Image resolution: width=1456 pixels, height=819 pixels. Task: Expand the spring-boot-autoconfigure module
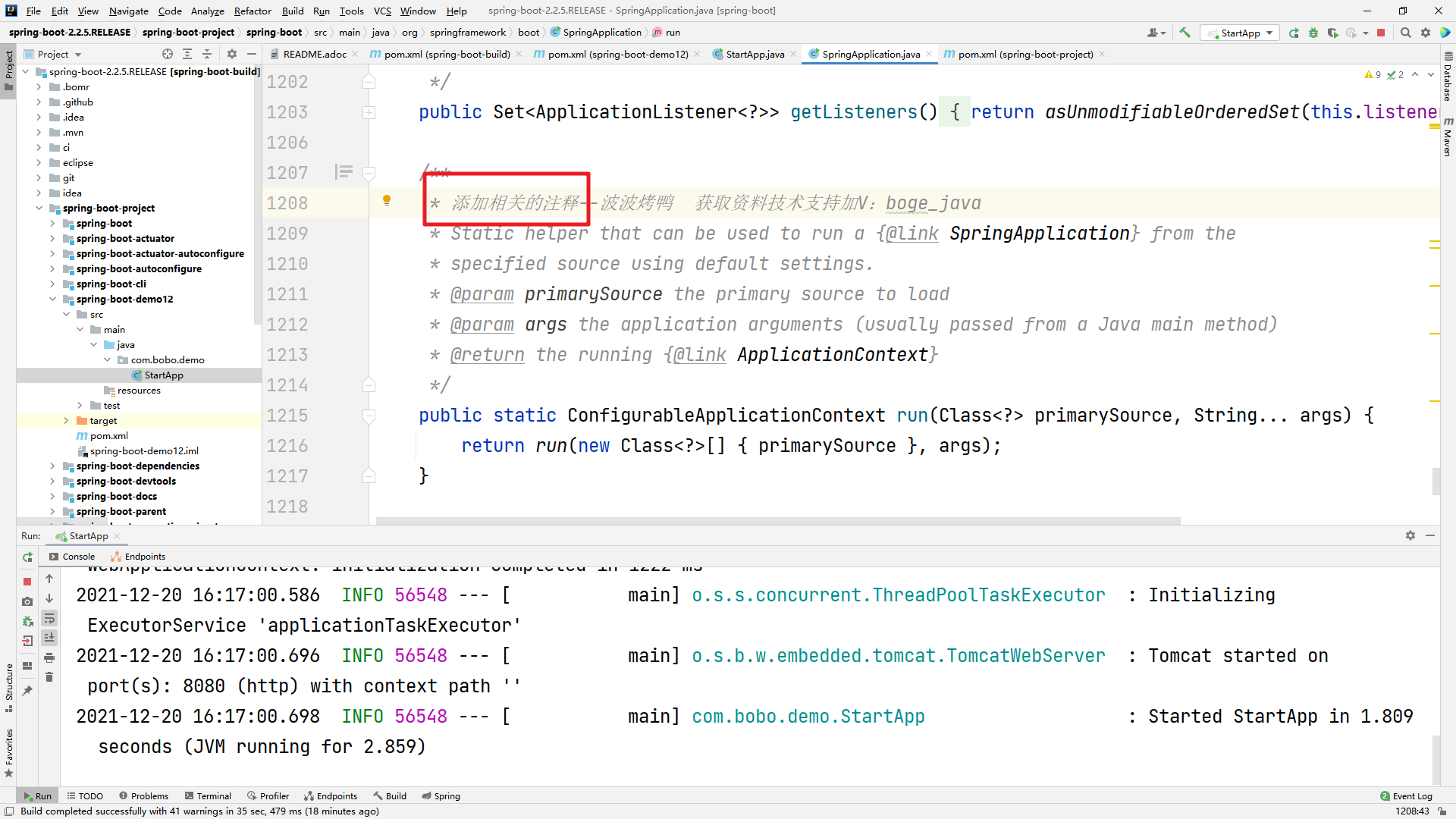tap(52, 269)
